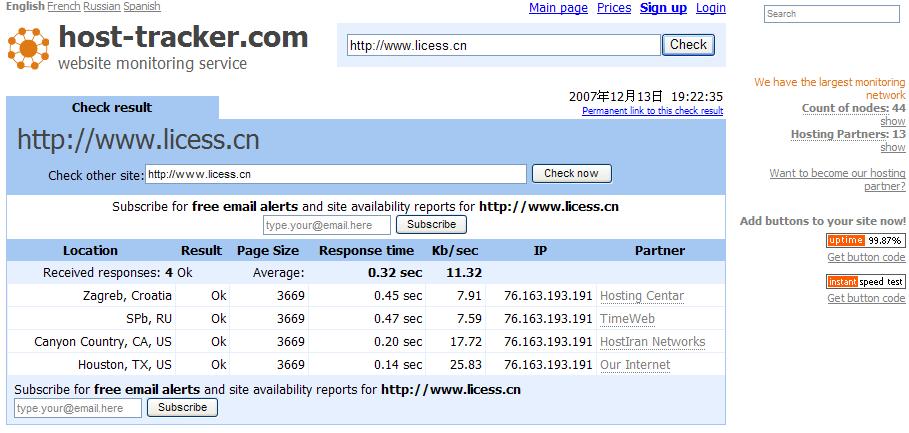This screenshot has width=909, height=433.
Task: Switch language to Russian
Action: point(102,6)
